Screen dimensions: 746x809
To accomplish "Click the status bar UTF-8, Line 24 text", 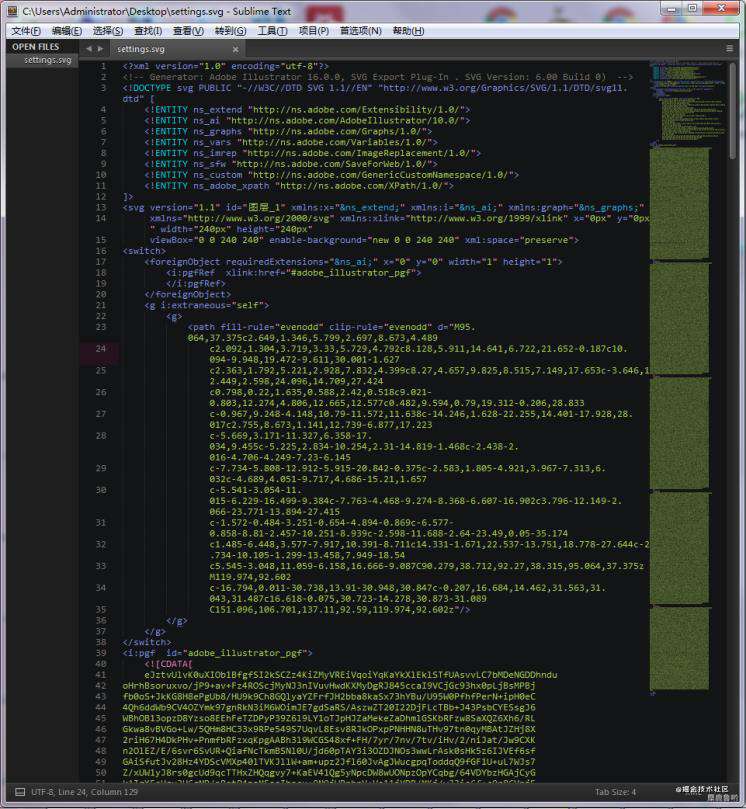I will 85,792.
